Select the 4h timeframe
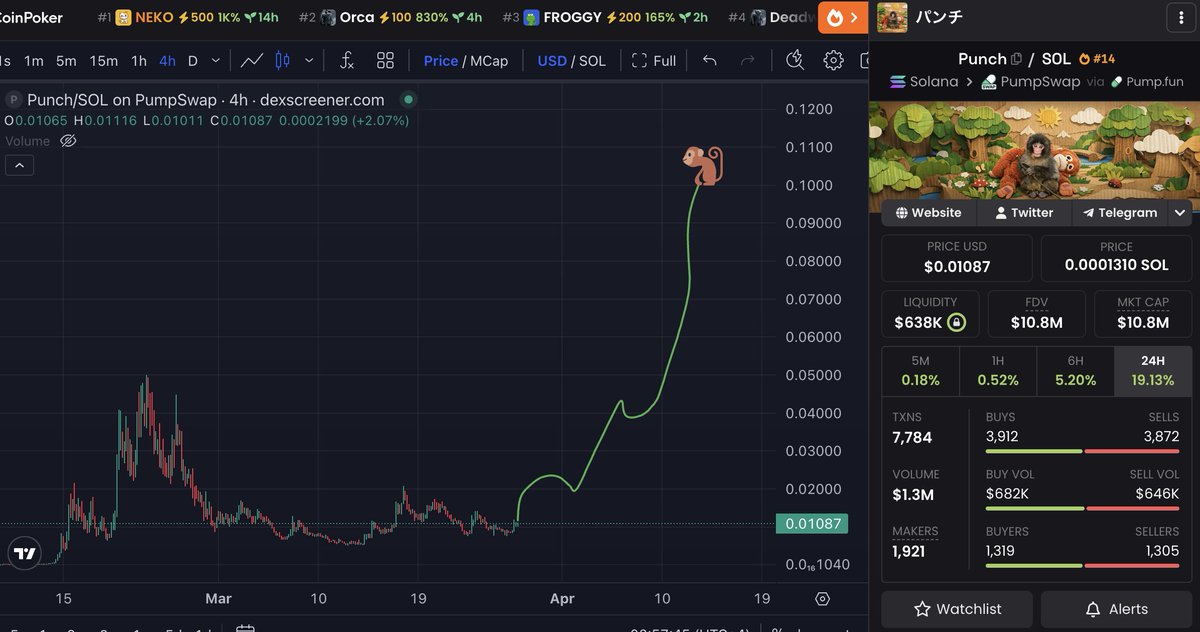This screenshot has height=632, width=1200. (167, 61)
